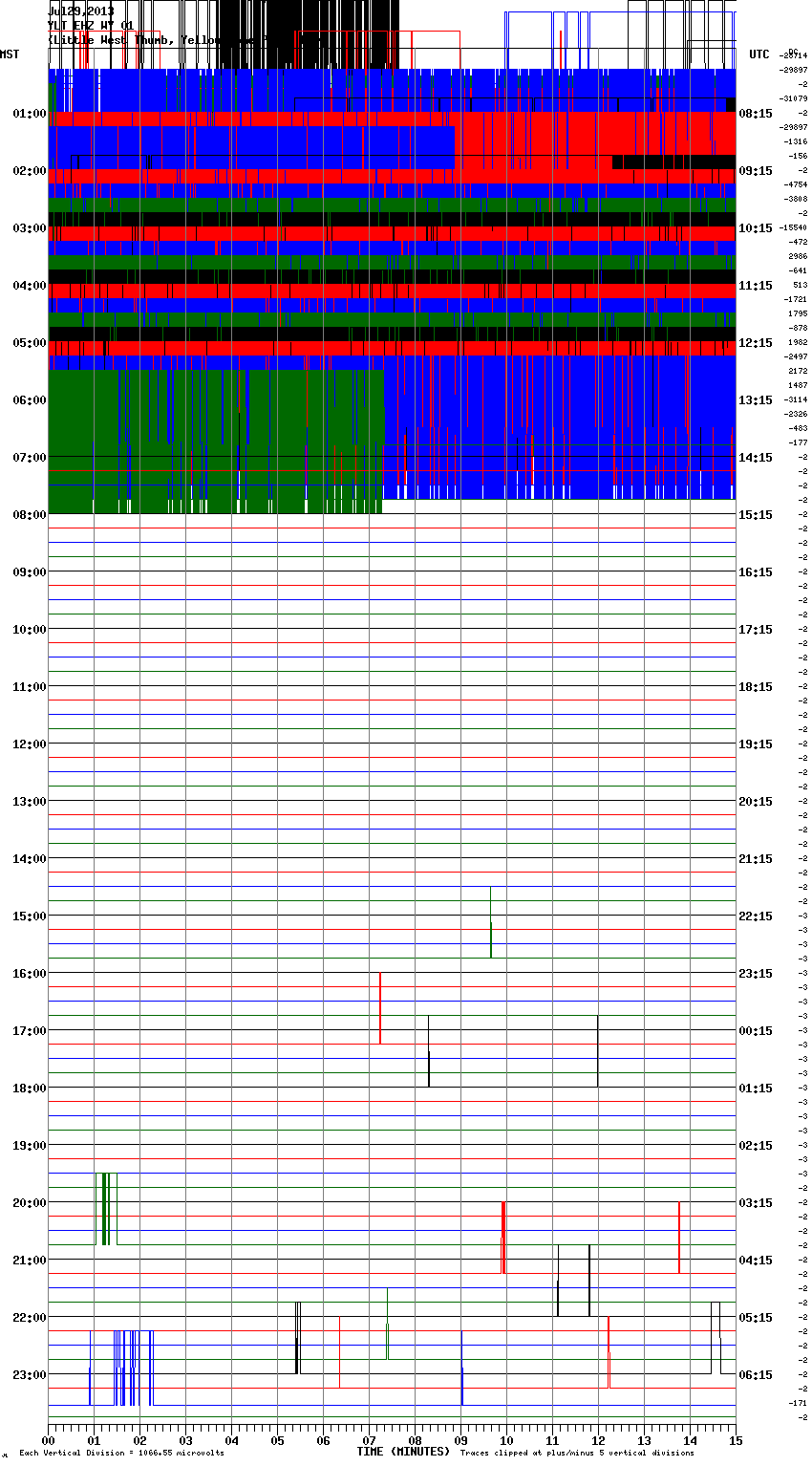Click the date label 'Jul29,2013'
The image size is (812, 1466).
coord(81,11)
